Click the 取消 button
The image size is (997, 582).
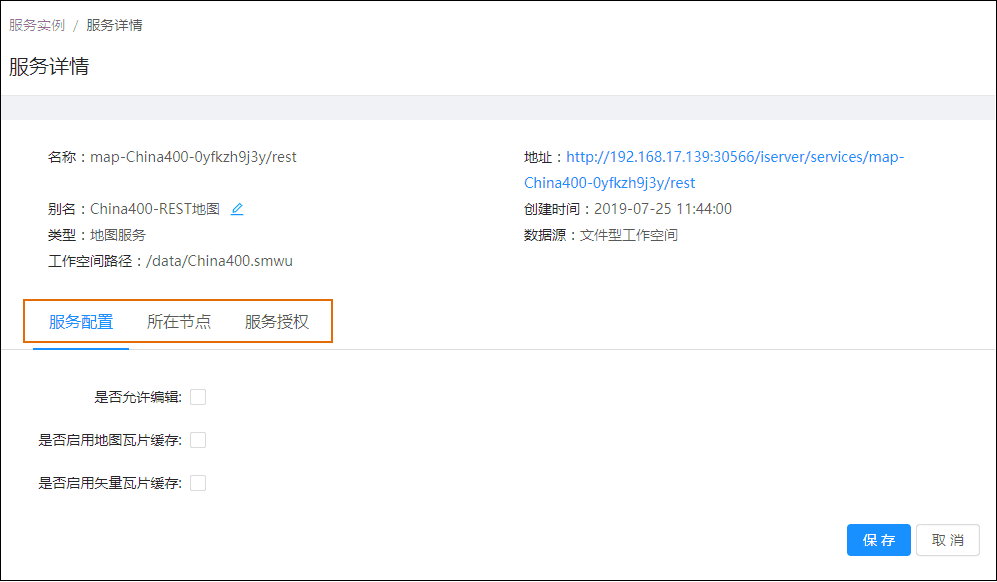(x=947, y=540)
